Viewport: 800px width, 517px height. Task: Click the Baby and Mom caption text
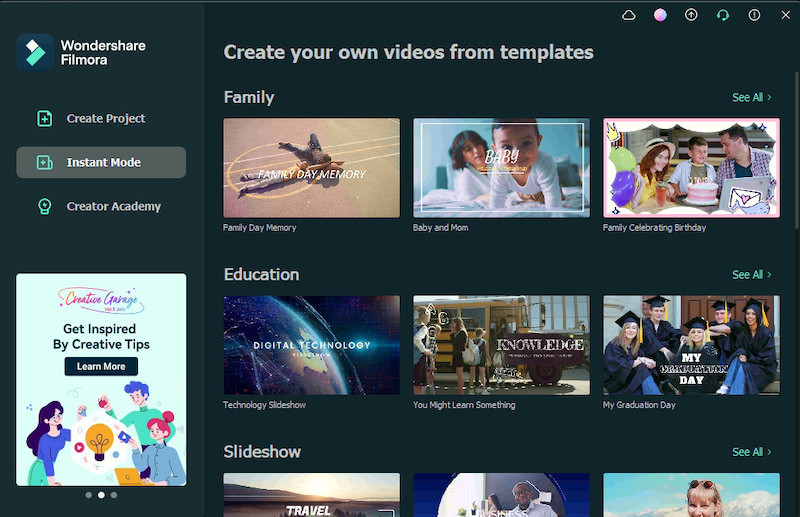click(440, 228)
